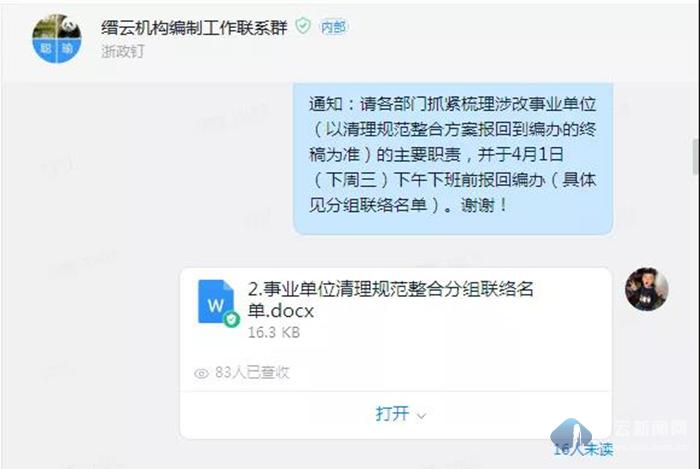Open file 2.事业单位清理规范整合分组联络名单.docx

(x=391, y=299)
